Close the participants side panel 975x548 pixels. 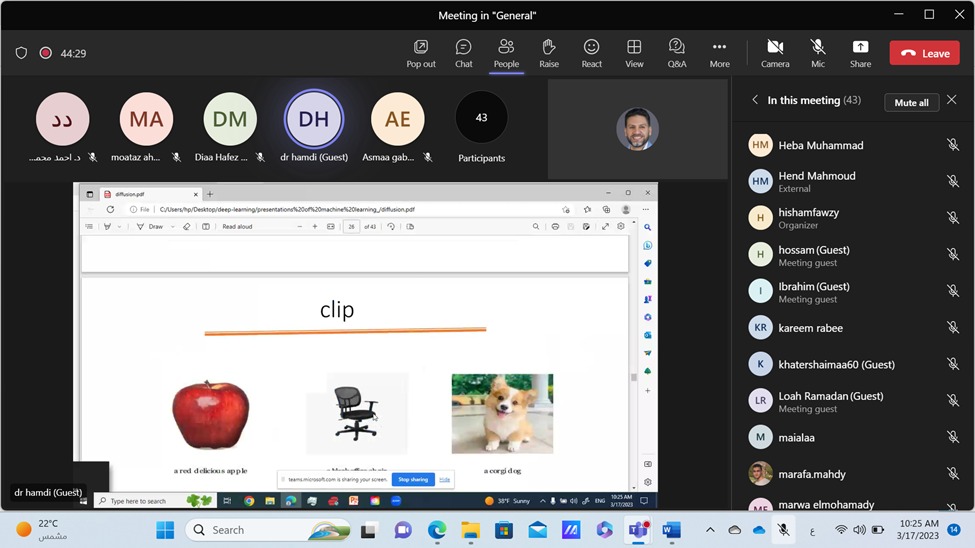click(x=952, y=101)
